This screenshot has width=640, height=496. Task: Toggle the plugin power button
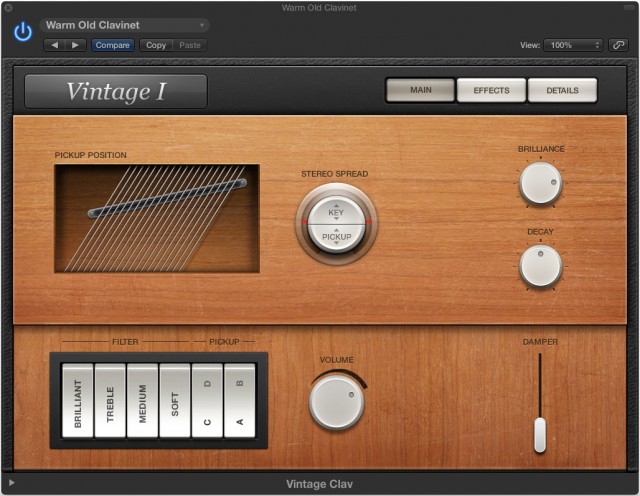coord(22,32)
